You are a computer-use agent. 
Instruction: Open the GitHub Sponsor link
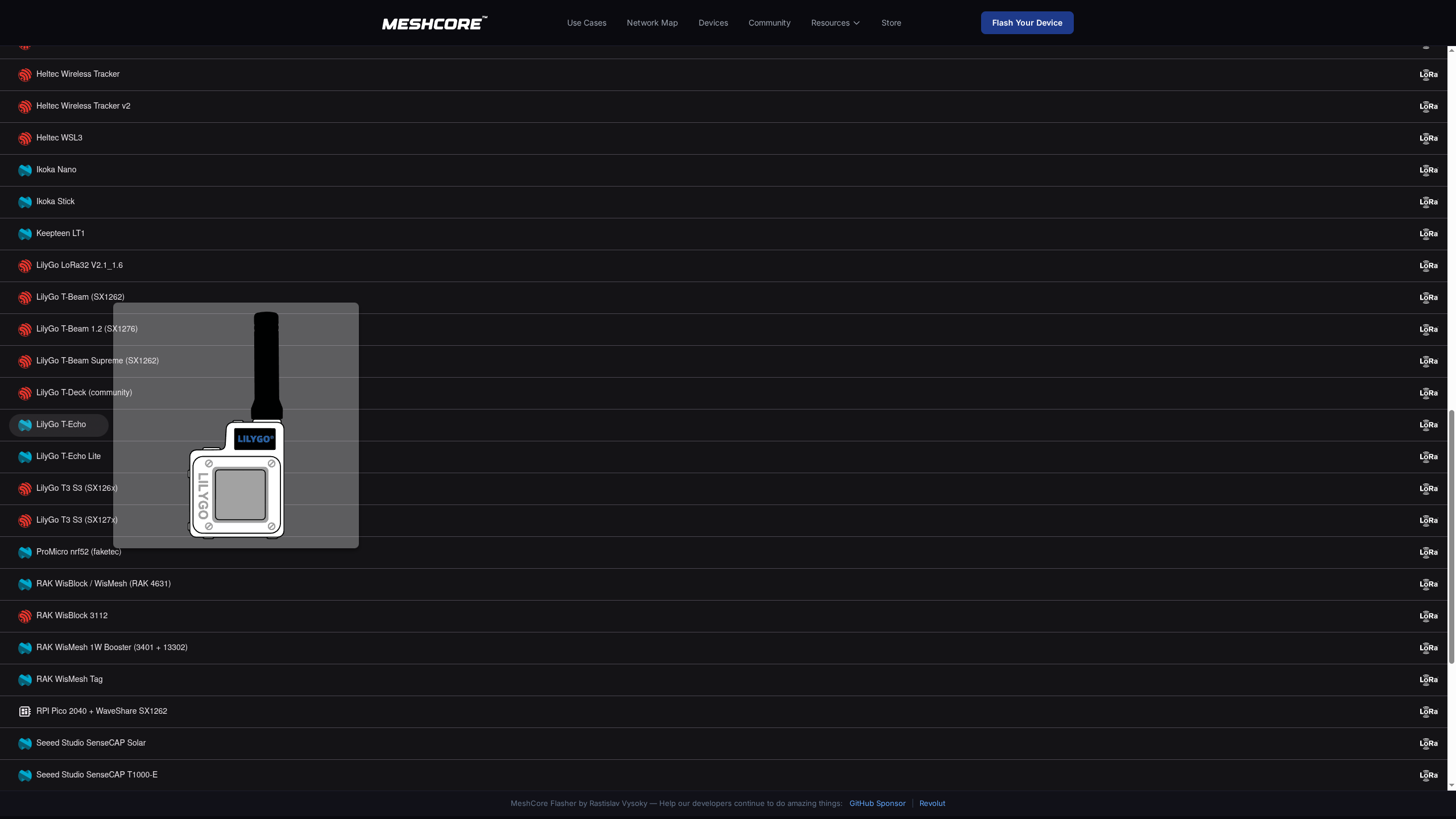pyautogui.click(x=877, y=803)
